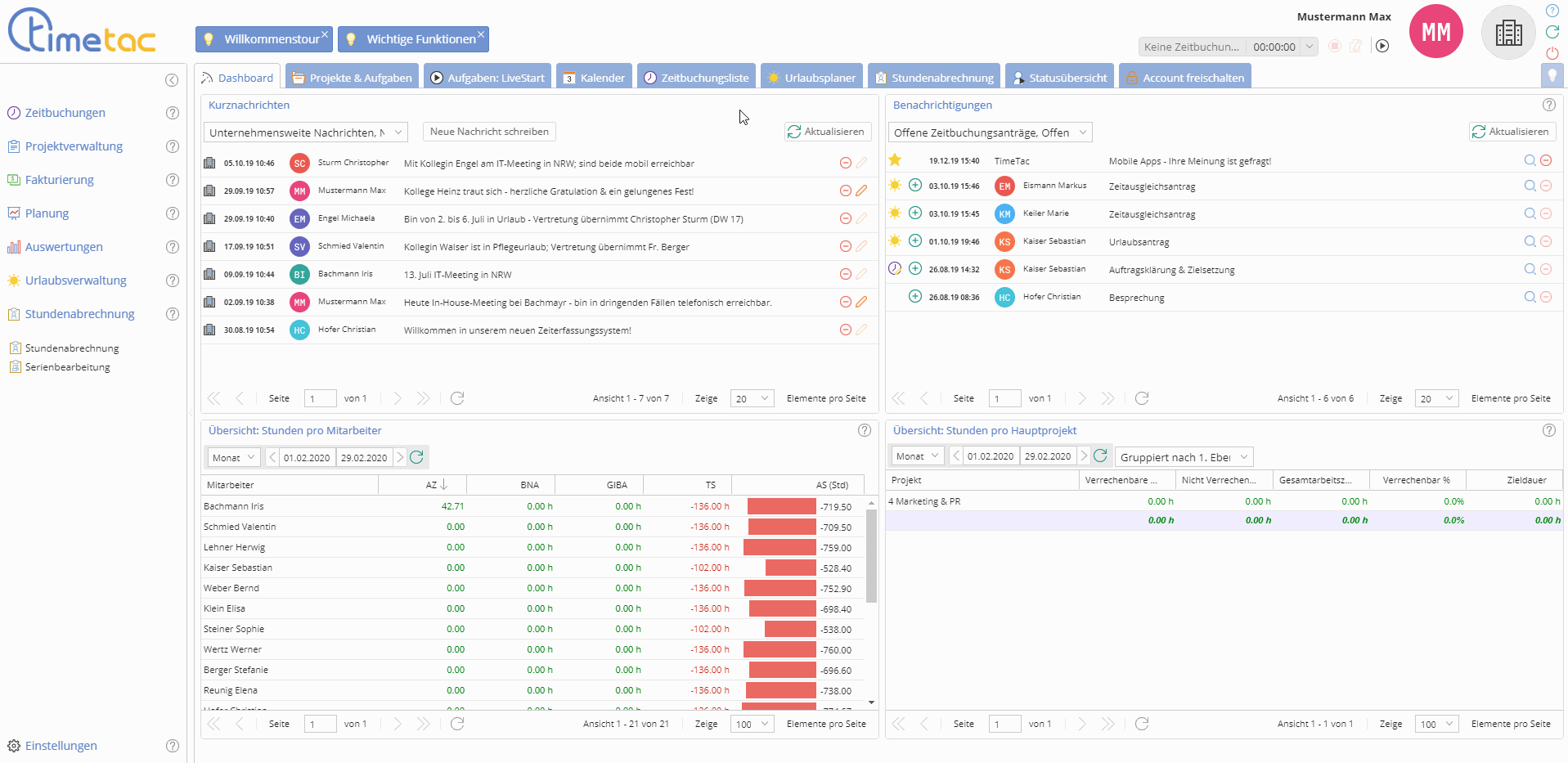Edit Mustermann Max's Kollege Heinz message
The height and width of the screenshot is (763, 1568).
click(x=861, y=191)
